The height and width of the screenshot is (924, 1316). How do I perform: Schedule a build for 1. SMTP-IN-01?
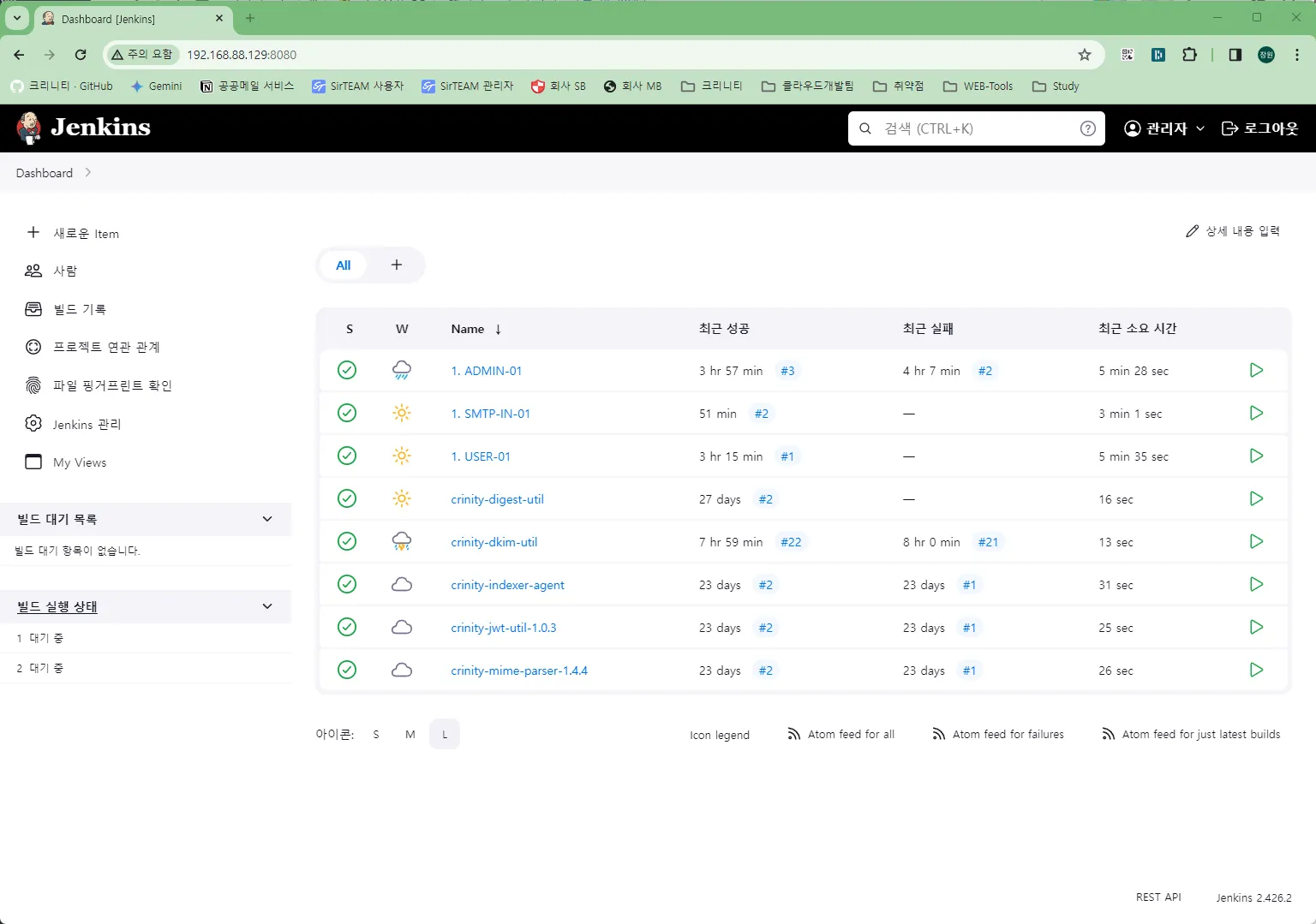tap(1256, 413)
